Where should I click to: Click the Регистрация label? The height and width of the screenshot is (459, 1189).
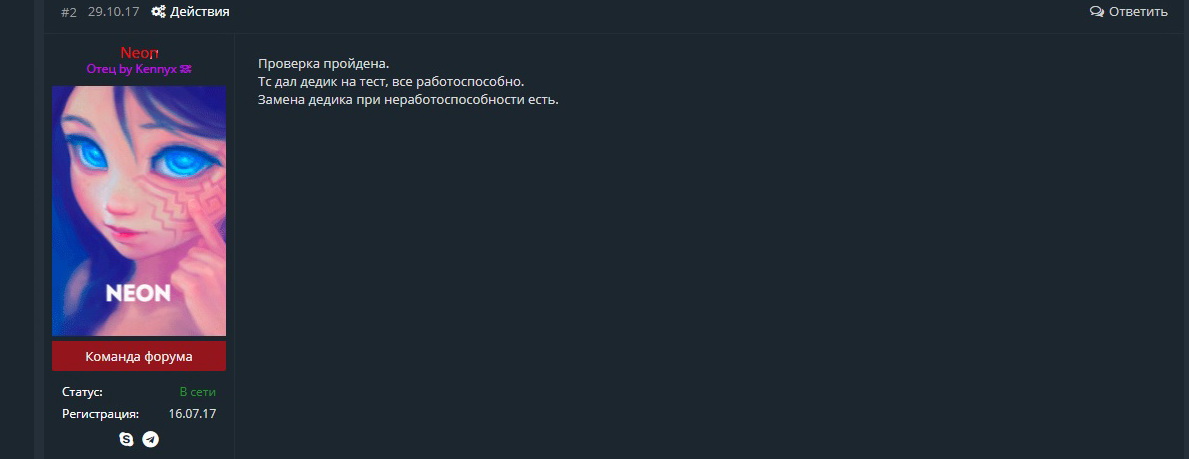pyautogui.click(x=100, y=414)
